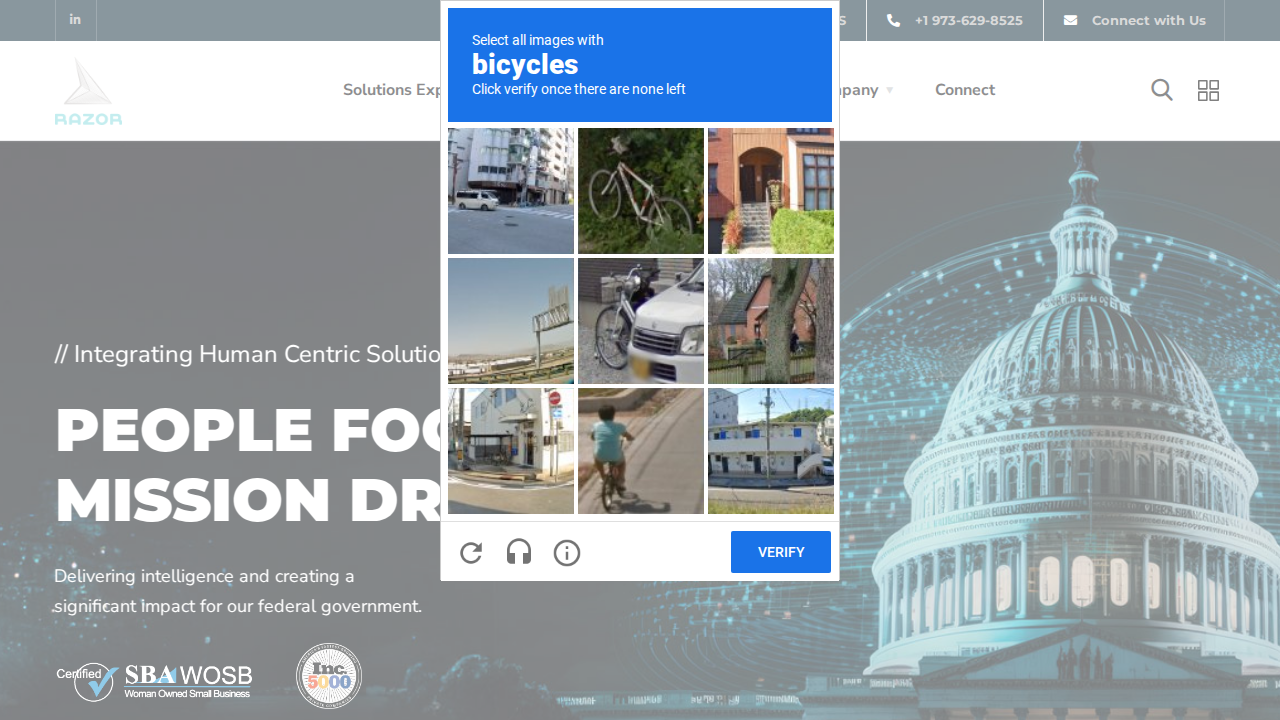Reload the captcha challenge
The height and width of the screenshot is (720, 1280).
click(x=471, y=553)
